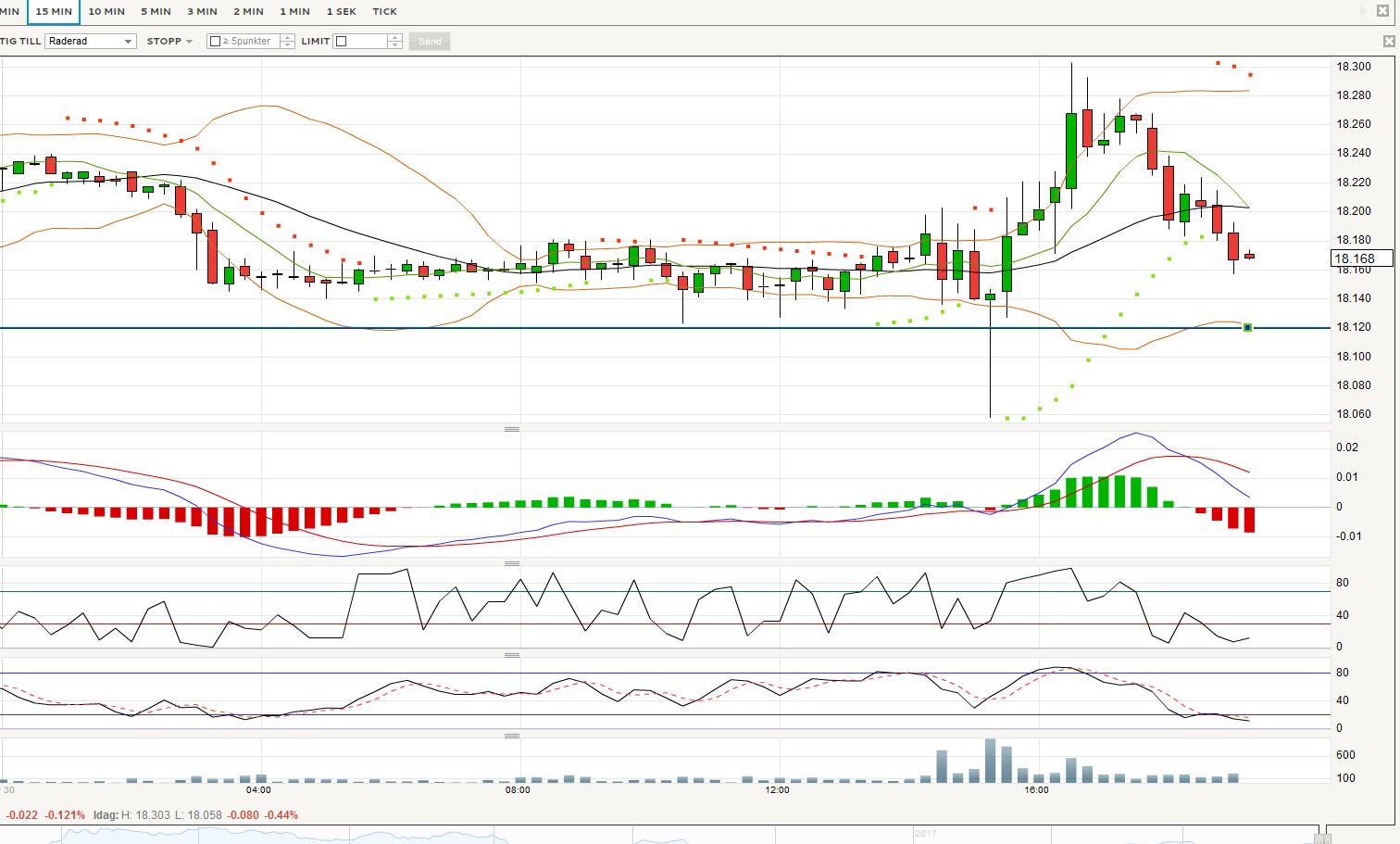Expand the STOPP dropdown arrow

pyautogui.click(x=189, y=42)
